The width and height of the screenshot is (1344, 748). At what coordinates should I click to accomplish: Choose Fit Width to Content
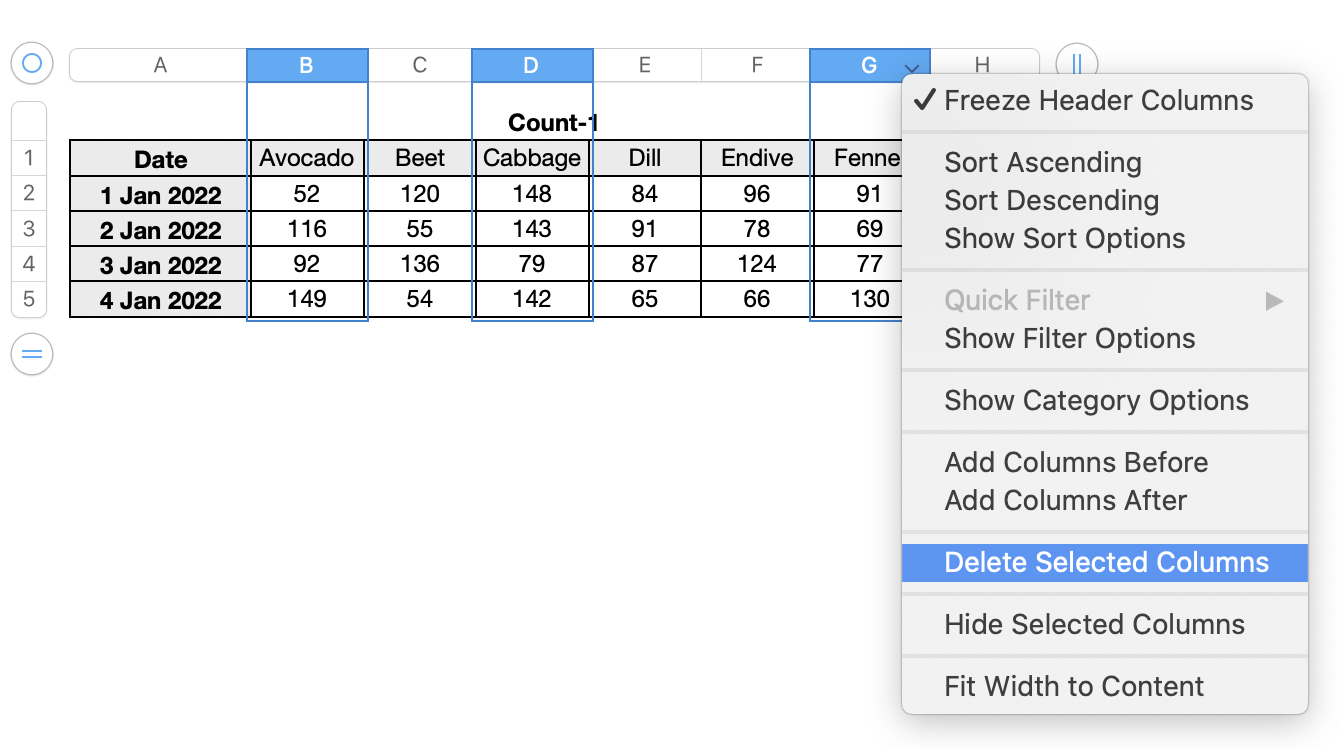pos(1074,687)
